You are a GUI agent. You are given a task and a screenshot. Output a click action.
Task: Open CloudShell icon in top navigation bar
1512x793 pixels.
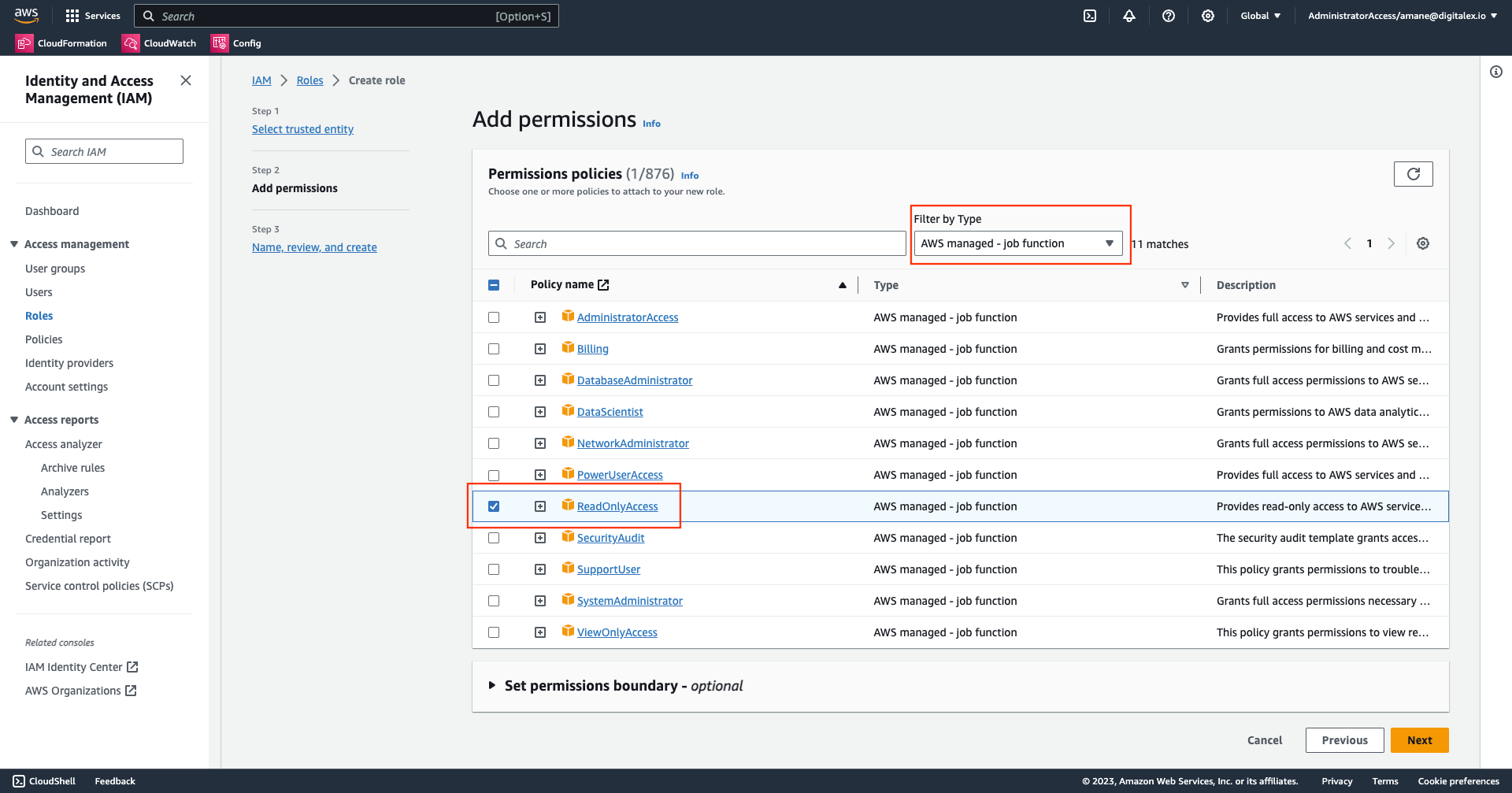(x=1090, y=16)
